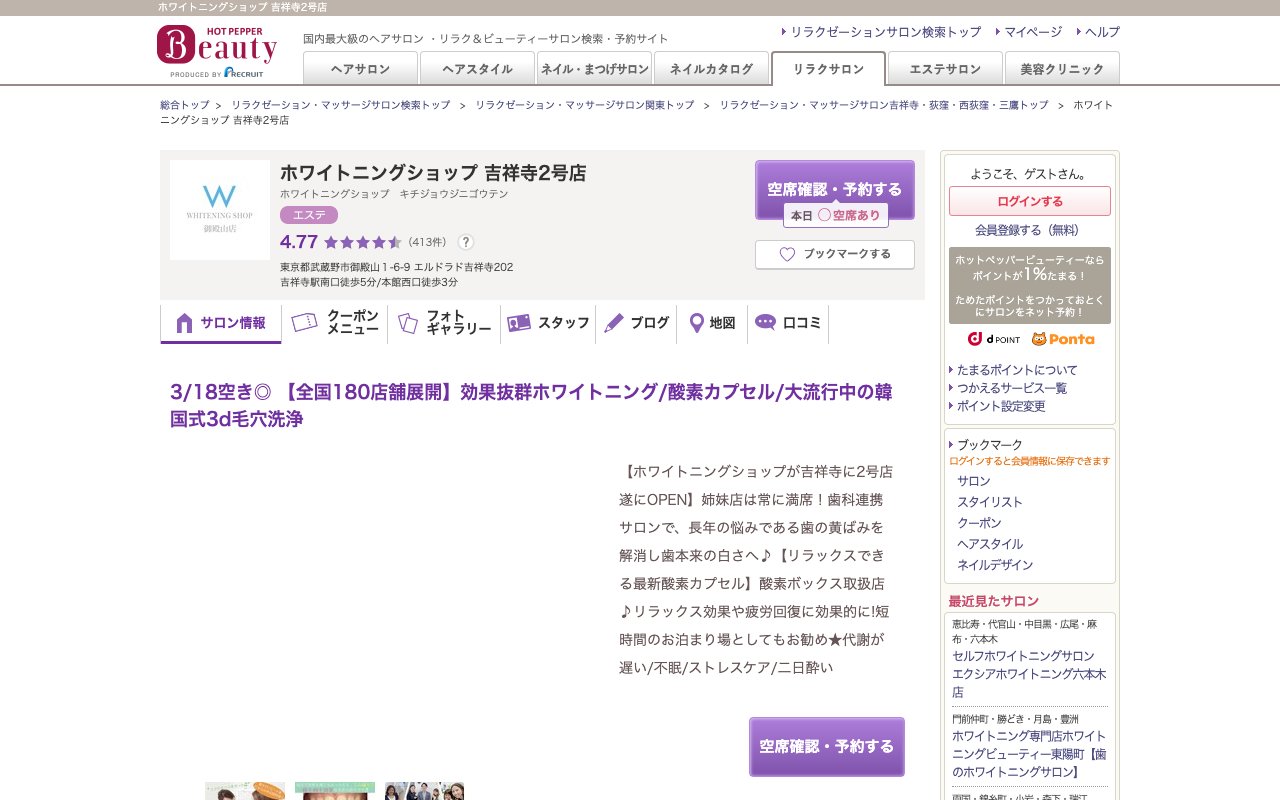Open the 地図 map pin icon
The width and height of the screenshot is (1280, 800).
click(x=696, y=322)
